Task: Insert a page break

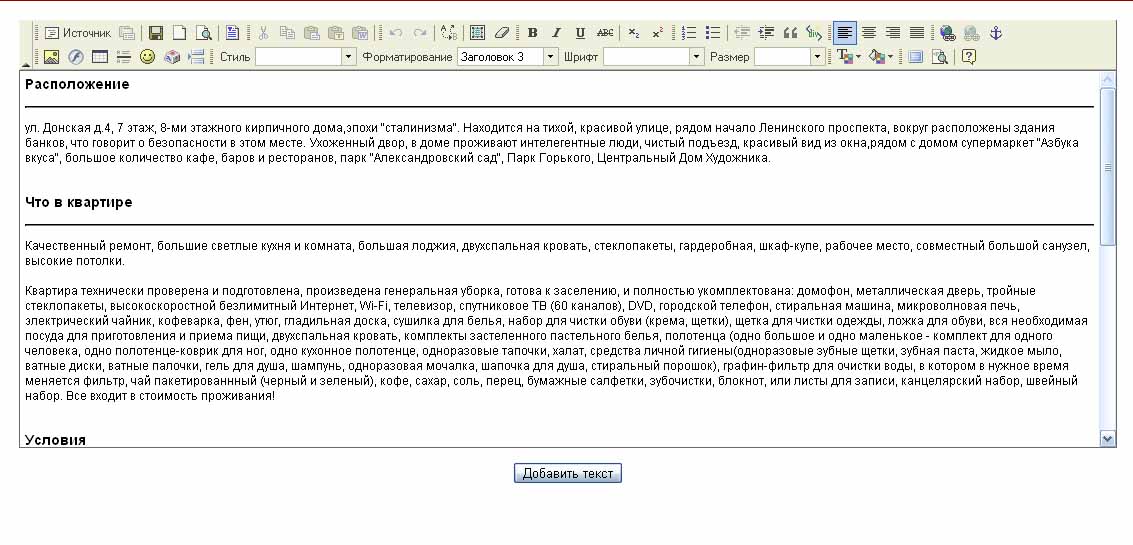Action: pos(196,57)
